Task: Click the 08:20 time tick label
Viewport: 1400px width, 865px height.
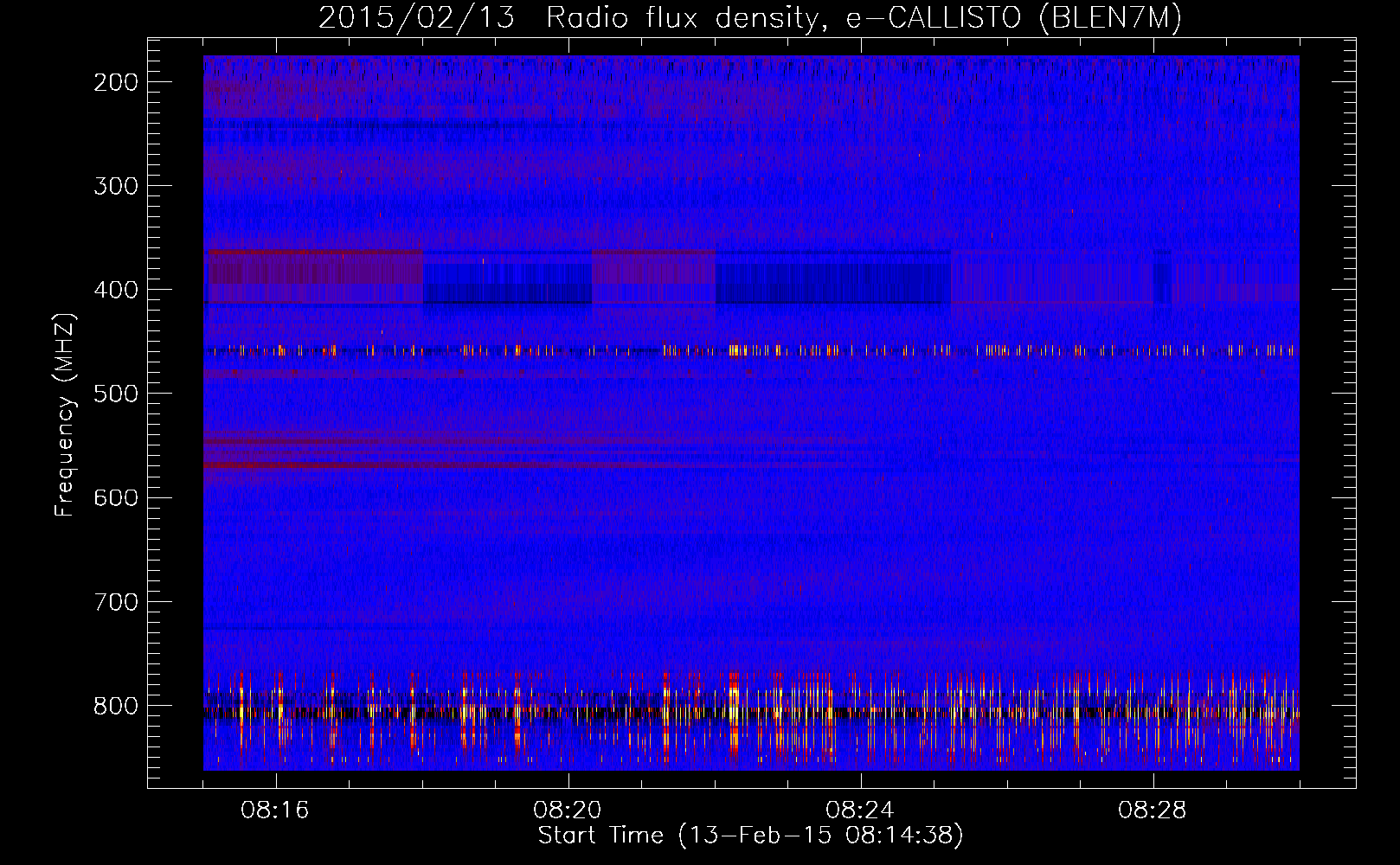Action: pos(568,811)
